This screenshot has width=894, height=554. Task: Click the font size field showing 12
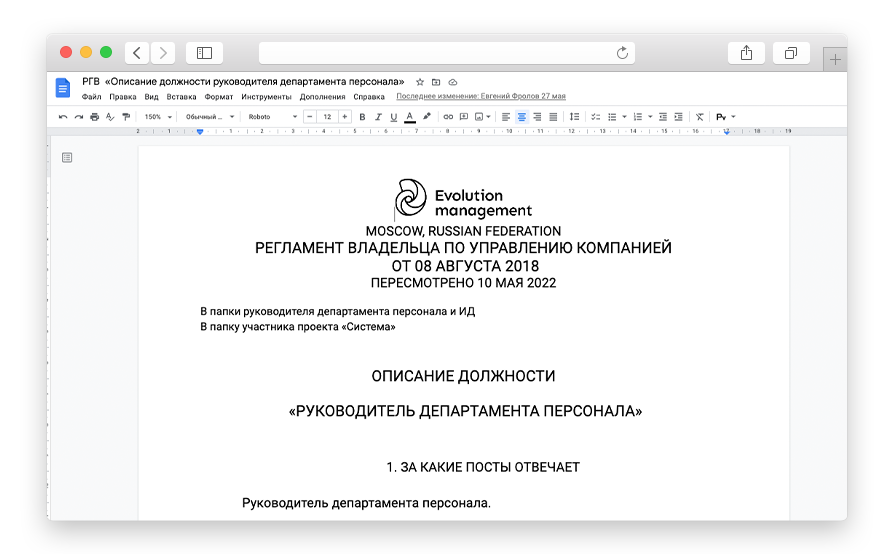click(327, 117)
